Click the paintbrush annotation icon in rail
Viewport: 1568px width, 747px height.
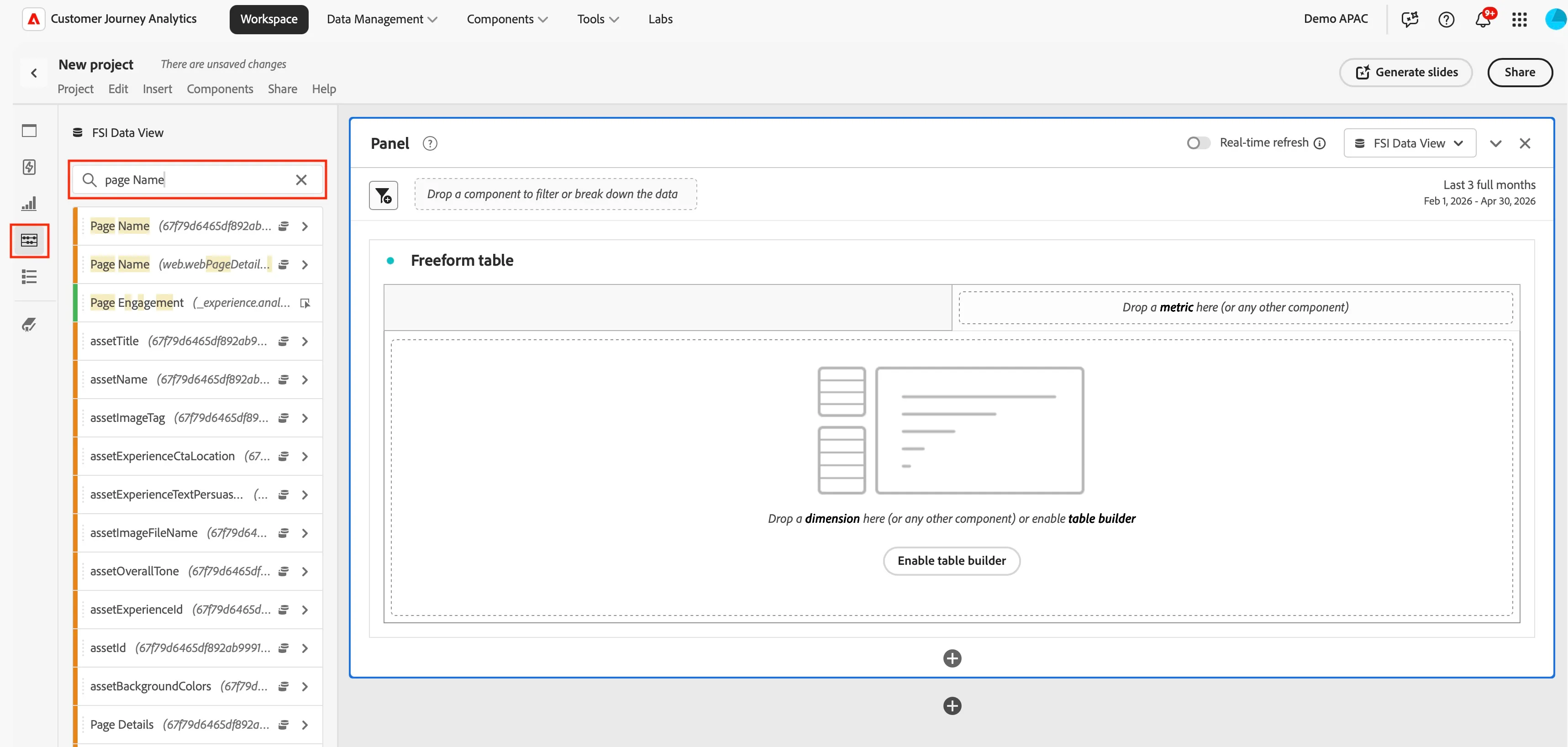(x=29, y=325)
